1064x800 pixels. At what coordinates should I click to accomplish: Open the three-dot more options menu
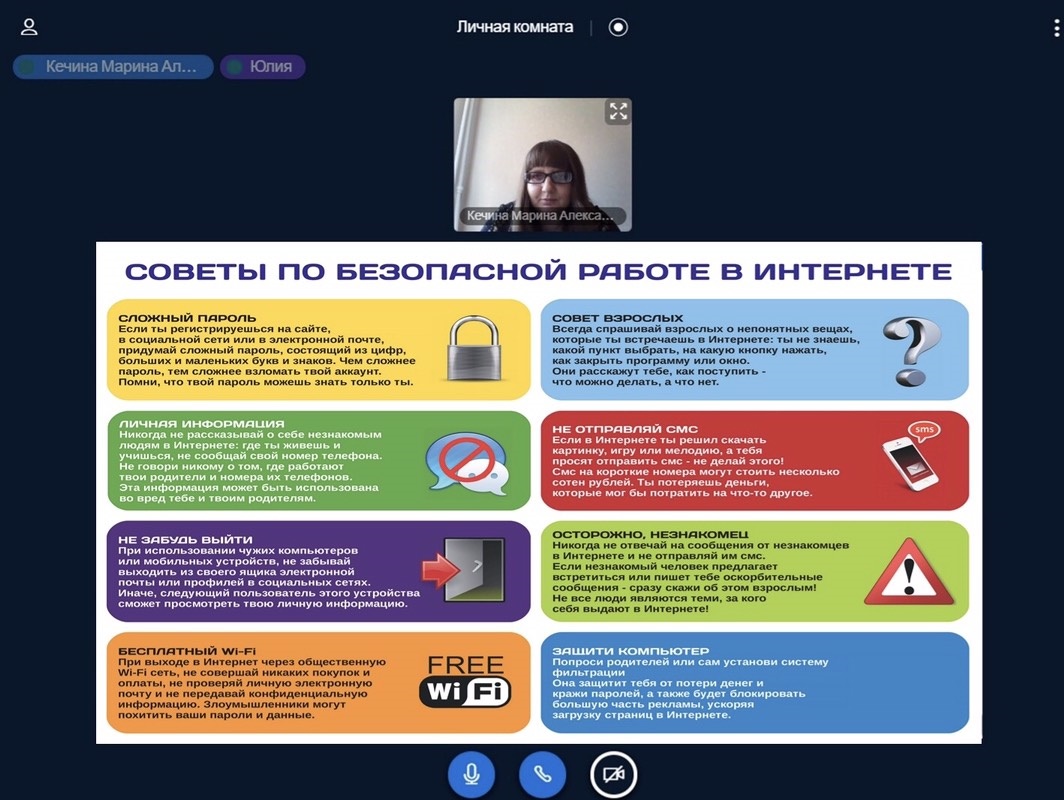(x=1057, y=28)
